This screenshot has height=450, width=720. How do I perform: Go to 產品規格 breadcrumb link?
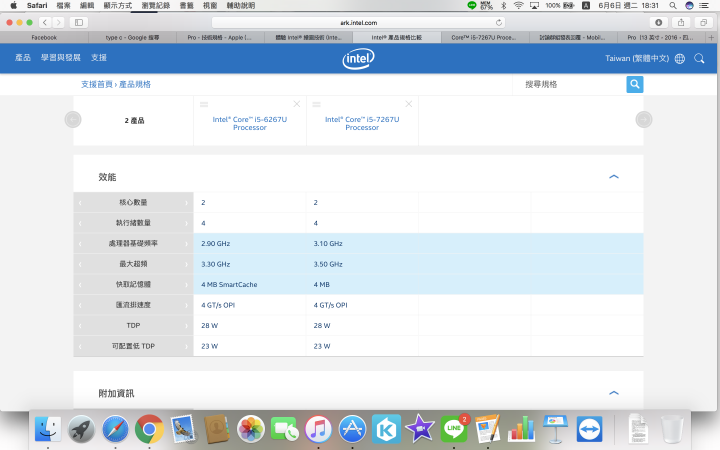pos(135,84)
